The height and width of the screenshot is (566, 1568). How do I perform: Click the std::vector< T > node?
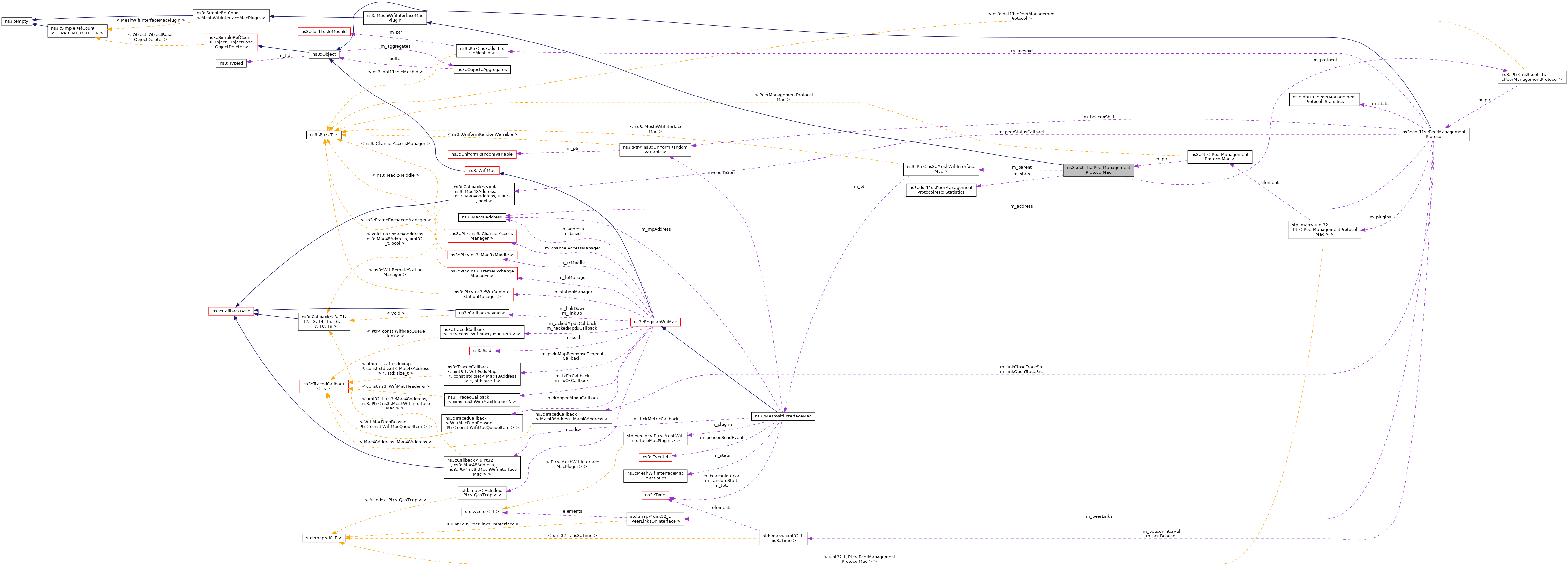point(482,512)
